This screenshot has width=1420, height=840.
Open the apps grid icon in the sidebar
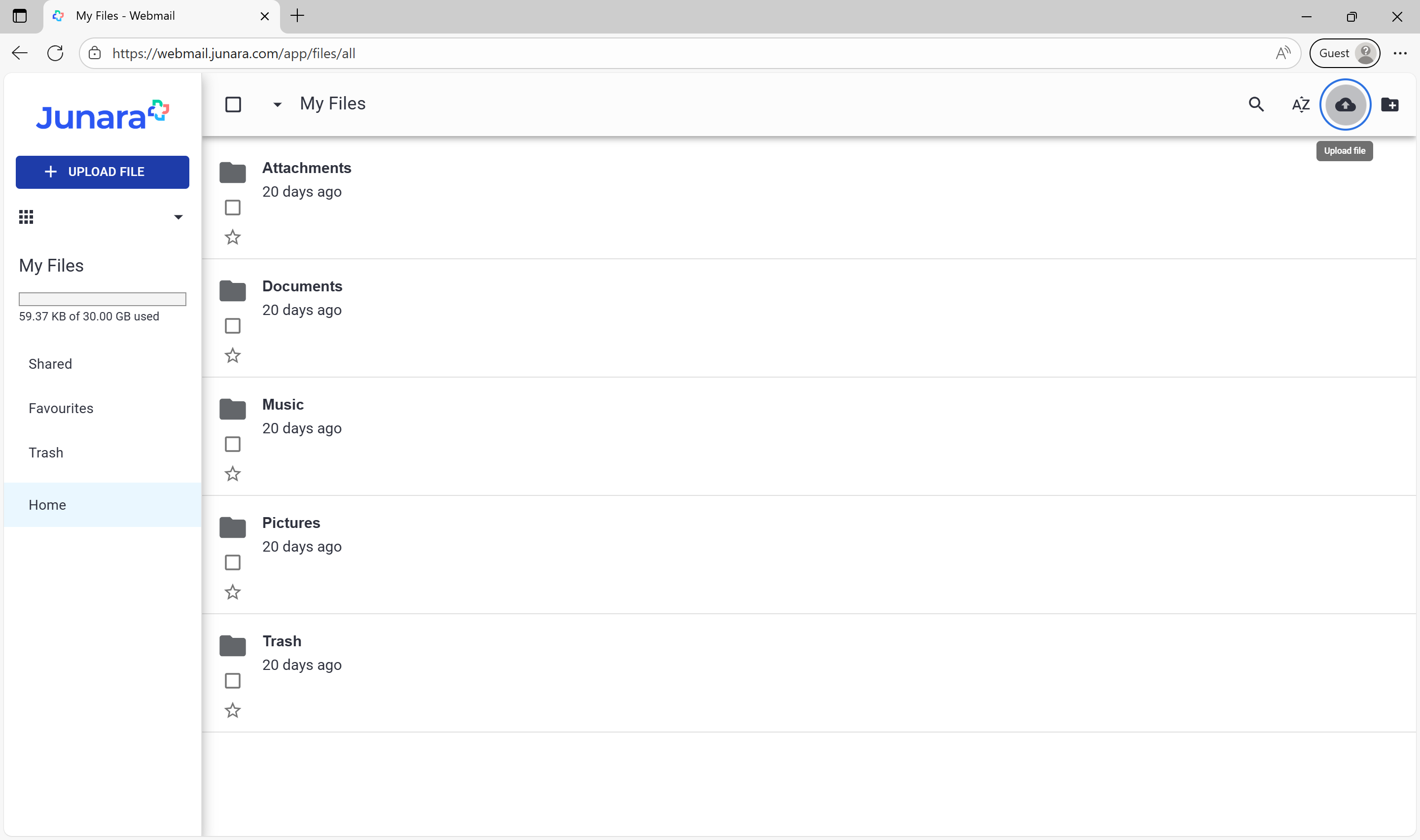click(26, 217)
